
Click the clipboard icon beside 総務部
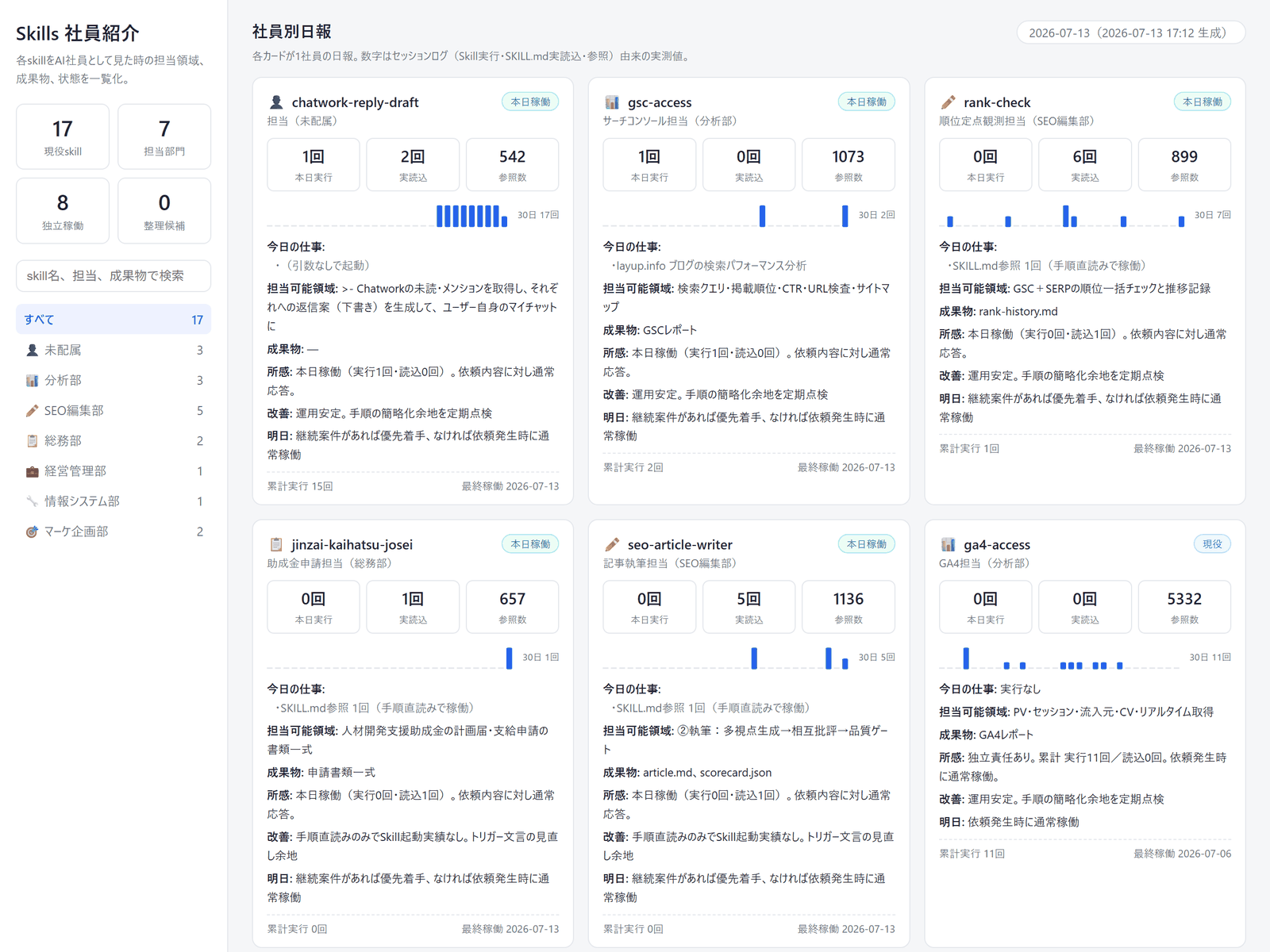32,440
